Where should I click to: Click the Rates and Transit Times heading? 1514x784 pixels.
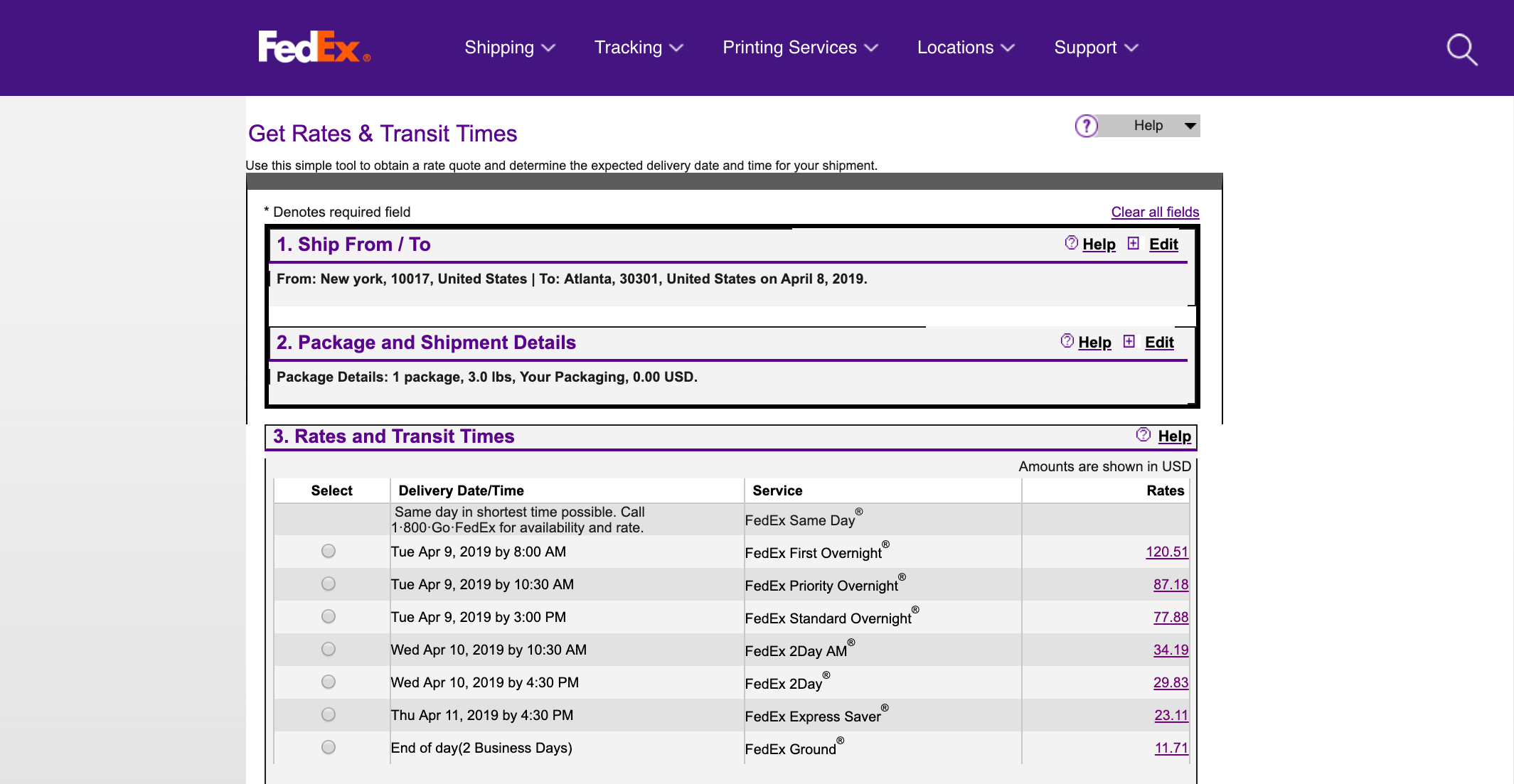pos(394,436)
